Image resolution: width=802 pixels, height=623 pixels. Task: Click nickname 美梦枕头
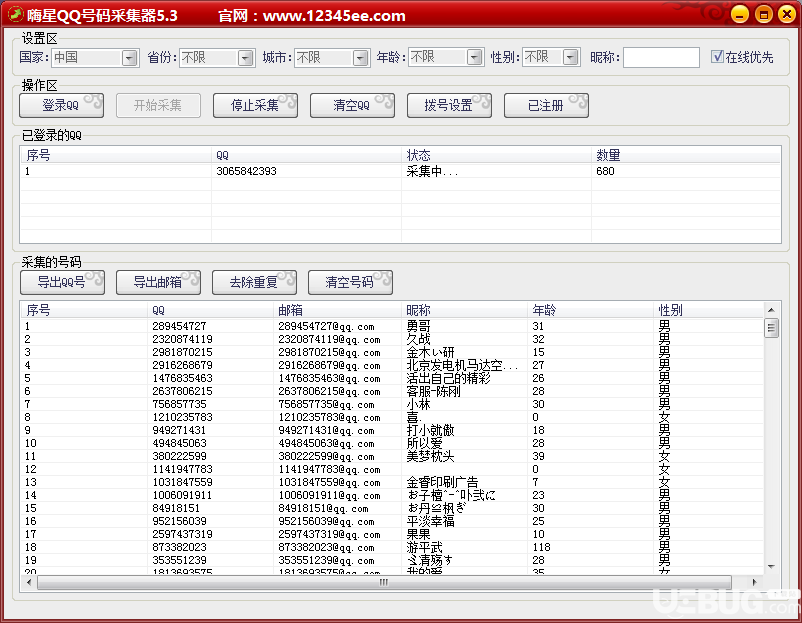430,456
